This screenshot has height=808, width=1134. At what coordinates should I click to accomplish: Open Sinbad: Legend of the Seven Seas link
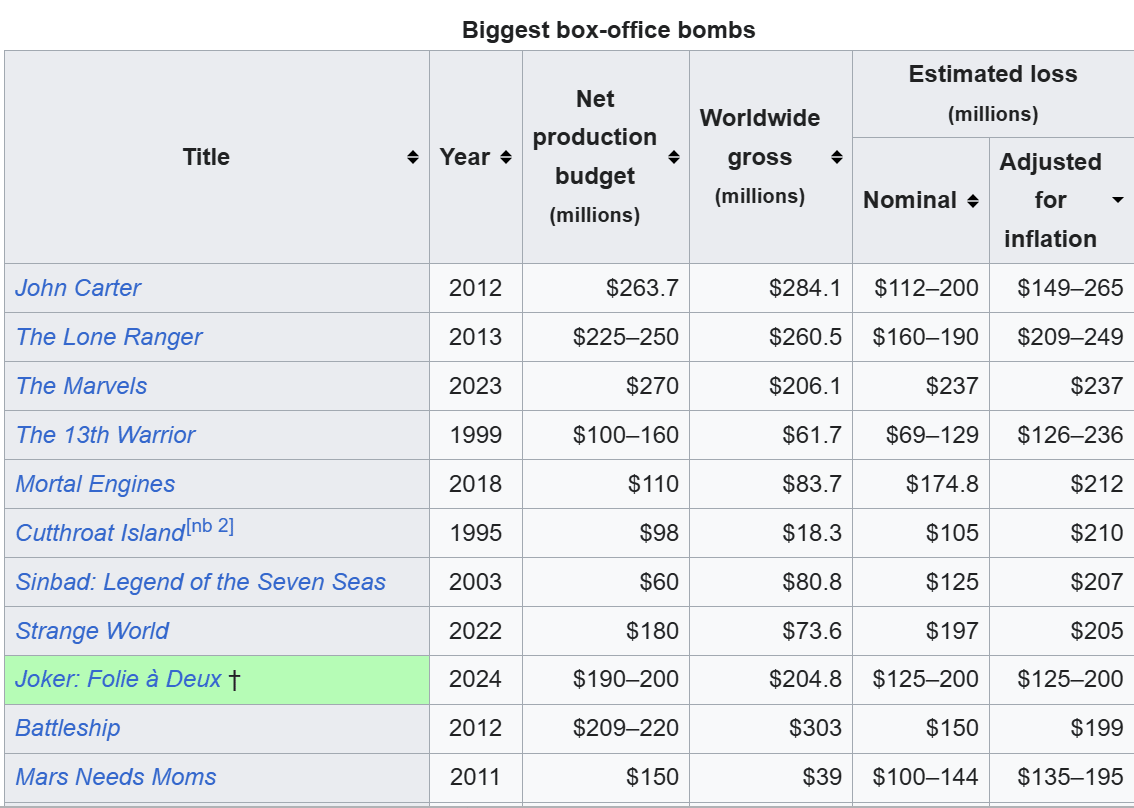[200, 582]
